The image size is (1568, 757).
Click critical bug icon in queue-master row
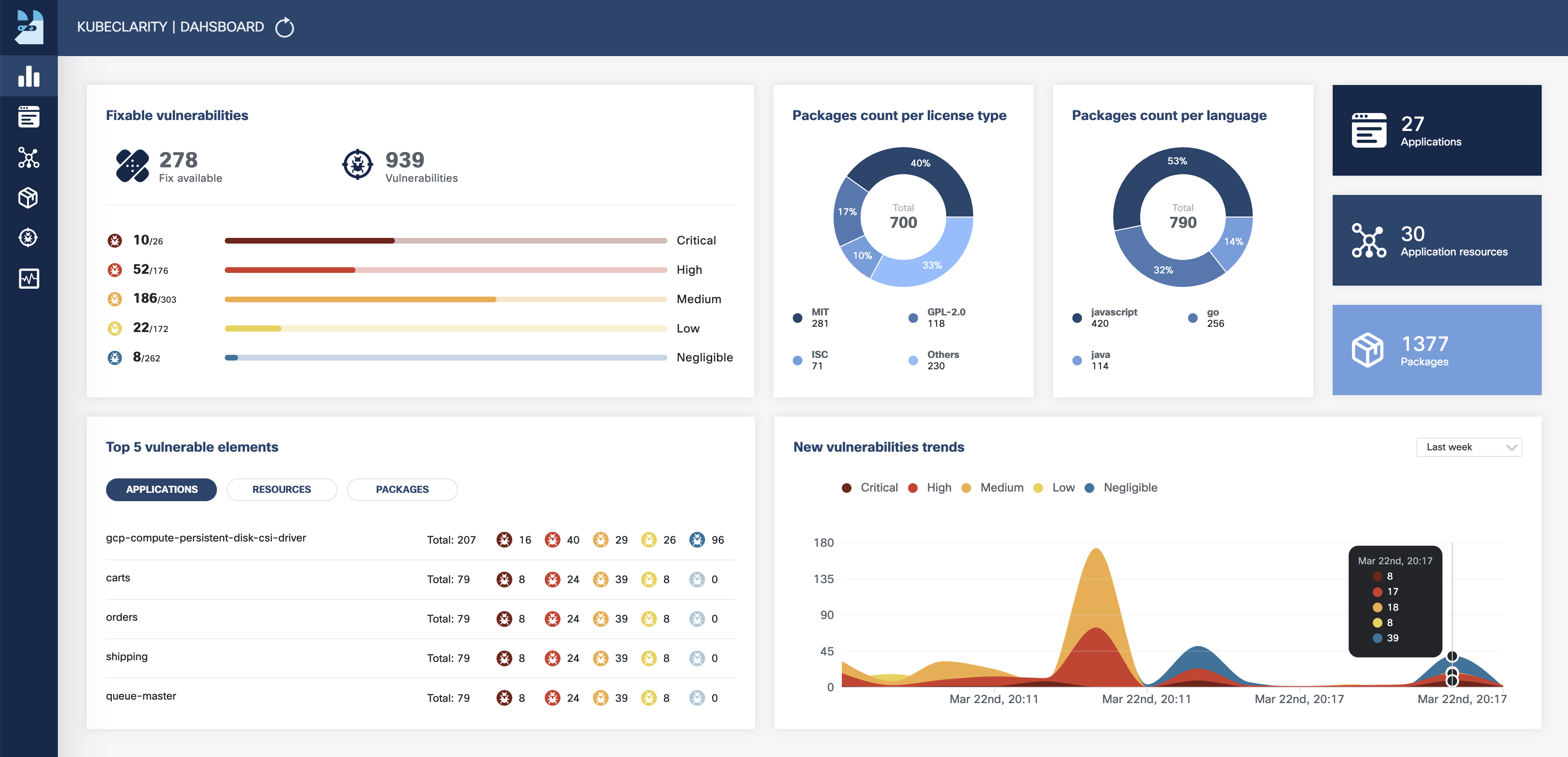(x=504, y=698)
